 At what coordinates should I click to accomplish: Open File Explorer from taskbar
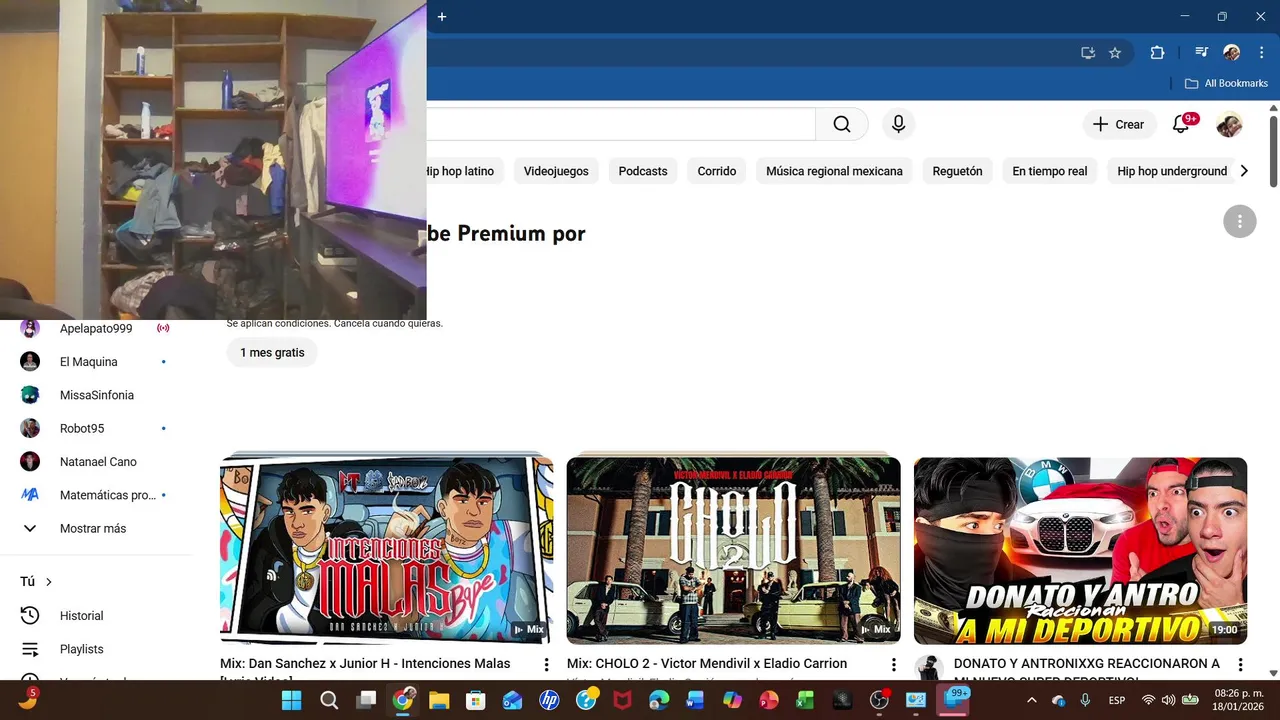coord(439,700)
